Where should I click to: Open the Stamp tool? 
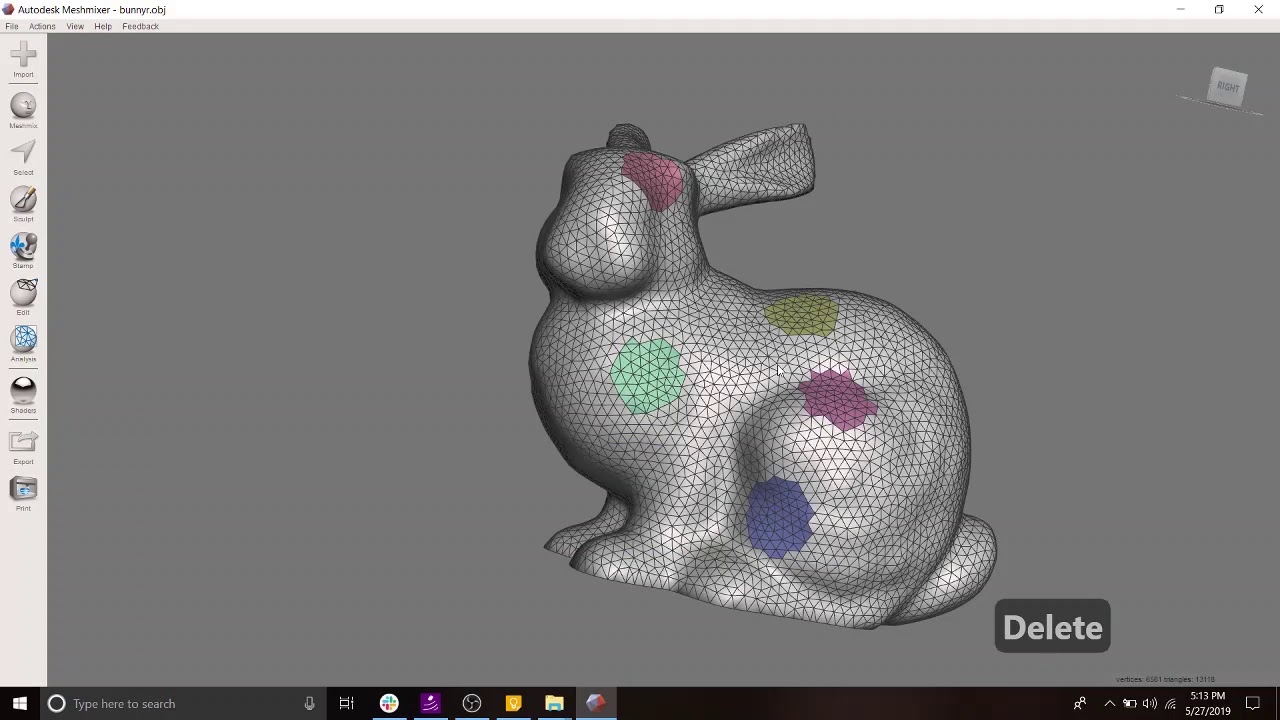23,251
